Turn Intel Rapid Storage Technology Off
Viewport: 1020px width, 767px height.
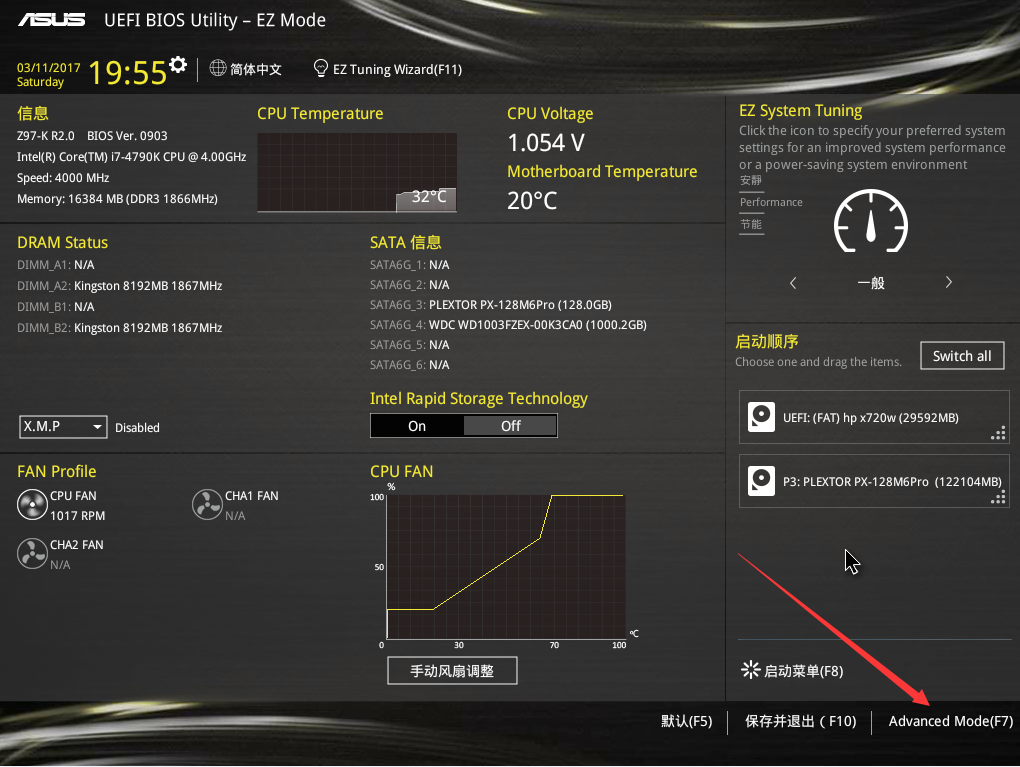(511, 426)
